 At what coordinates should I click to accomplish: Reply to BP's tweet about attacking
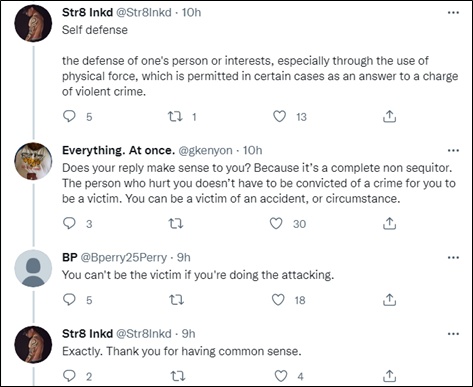coord(69,300)
